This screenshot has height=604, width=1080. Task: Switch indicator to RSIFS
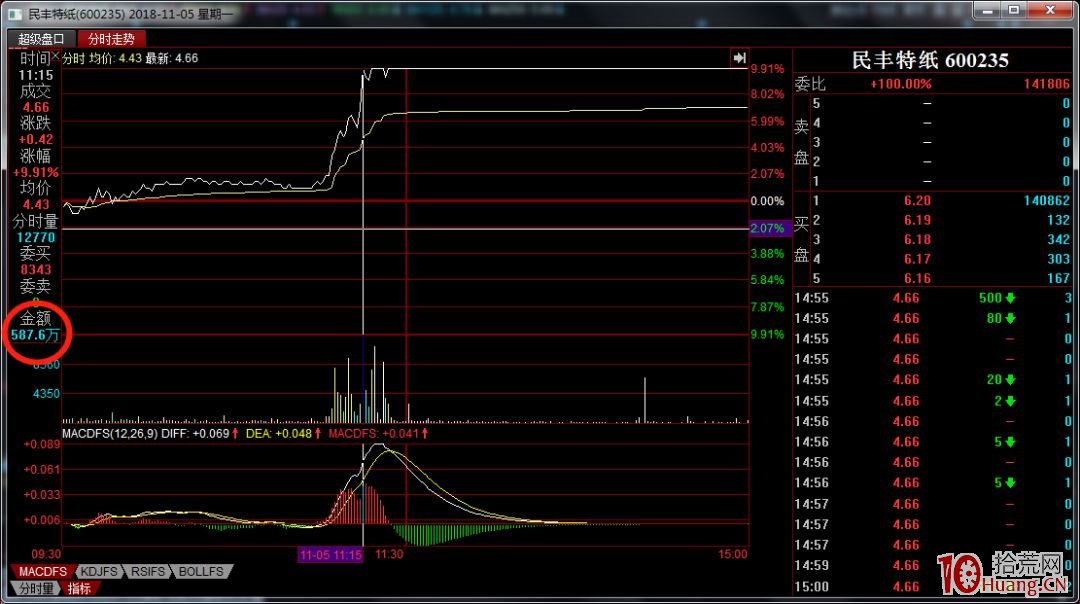pyautogui.click(x=147, y=572)
